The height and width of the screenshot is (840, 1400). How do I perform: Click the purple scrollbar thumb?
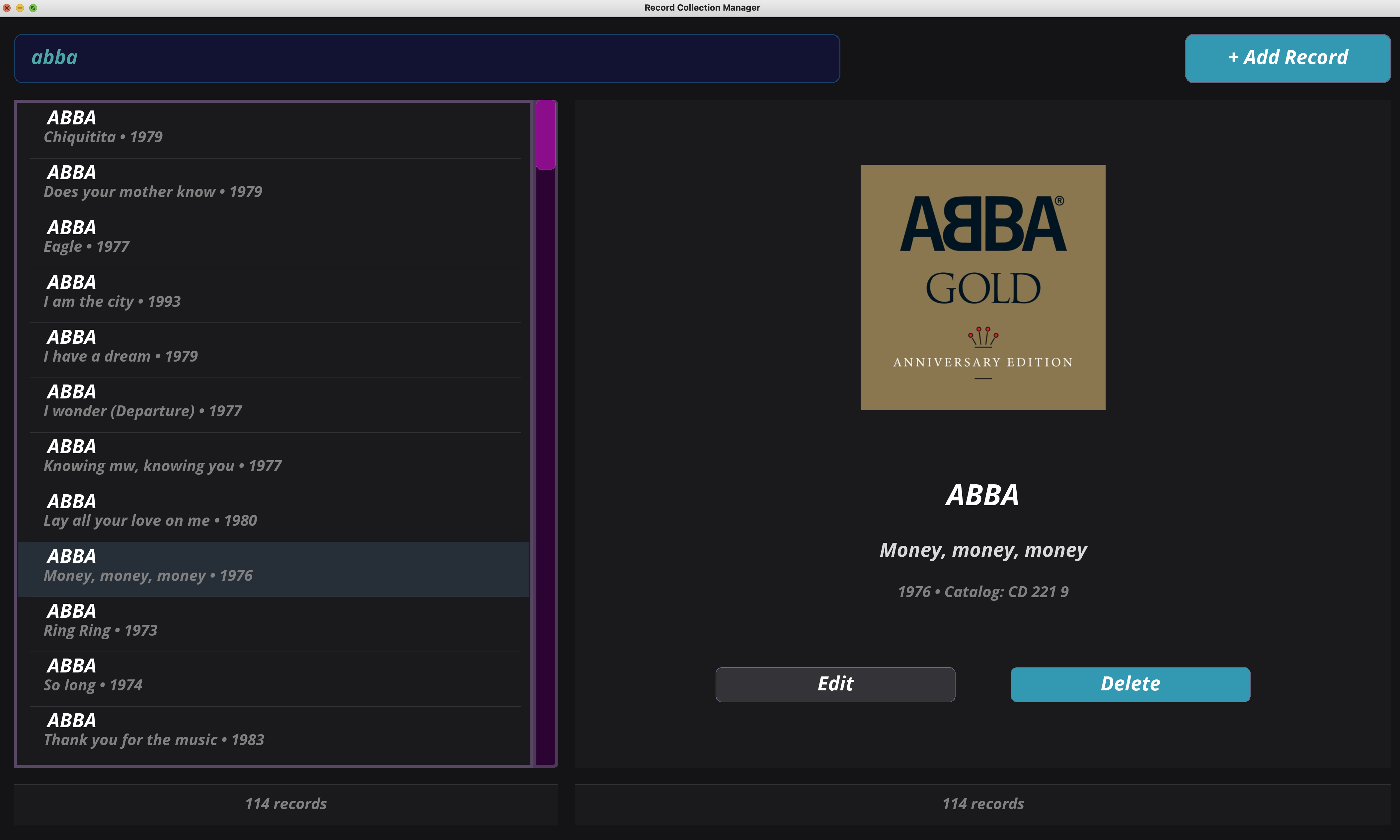pyautogui.click(x=545, y=135)
